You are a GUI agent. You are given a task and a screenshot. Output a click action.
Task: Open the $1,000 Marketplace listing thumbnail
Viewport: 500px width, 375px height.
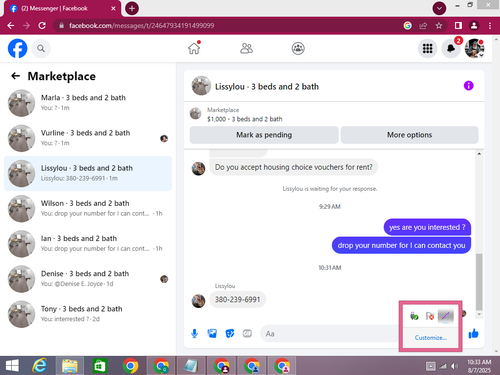click(196, 113)
